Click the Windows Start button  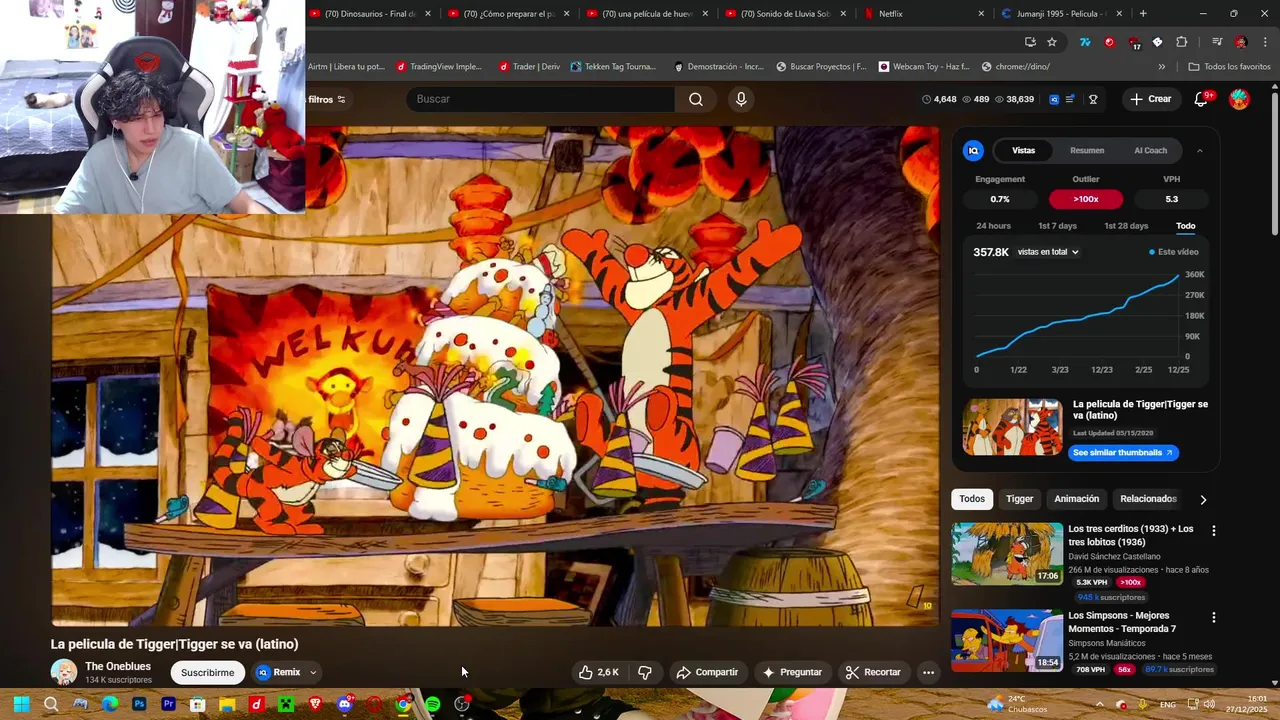(x=21, y=704)
